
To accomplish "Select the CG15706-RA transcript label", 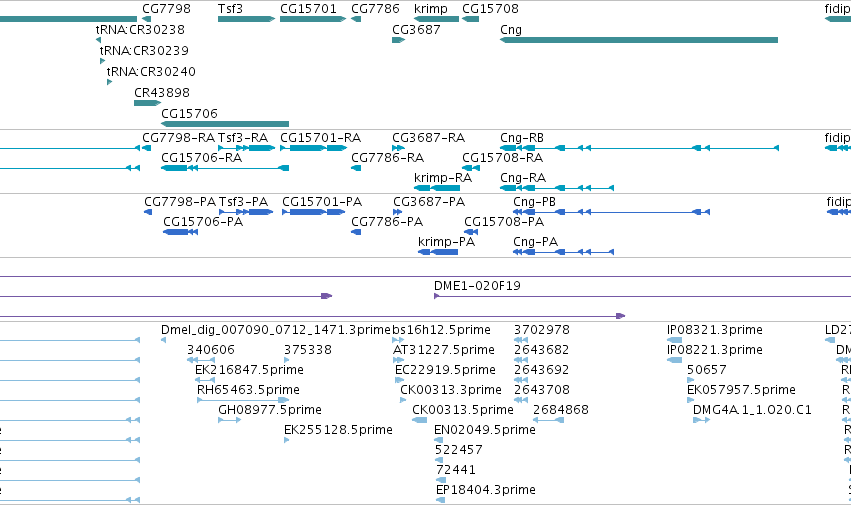I will coord(201,157).
